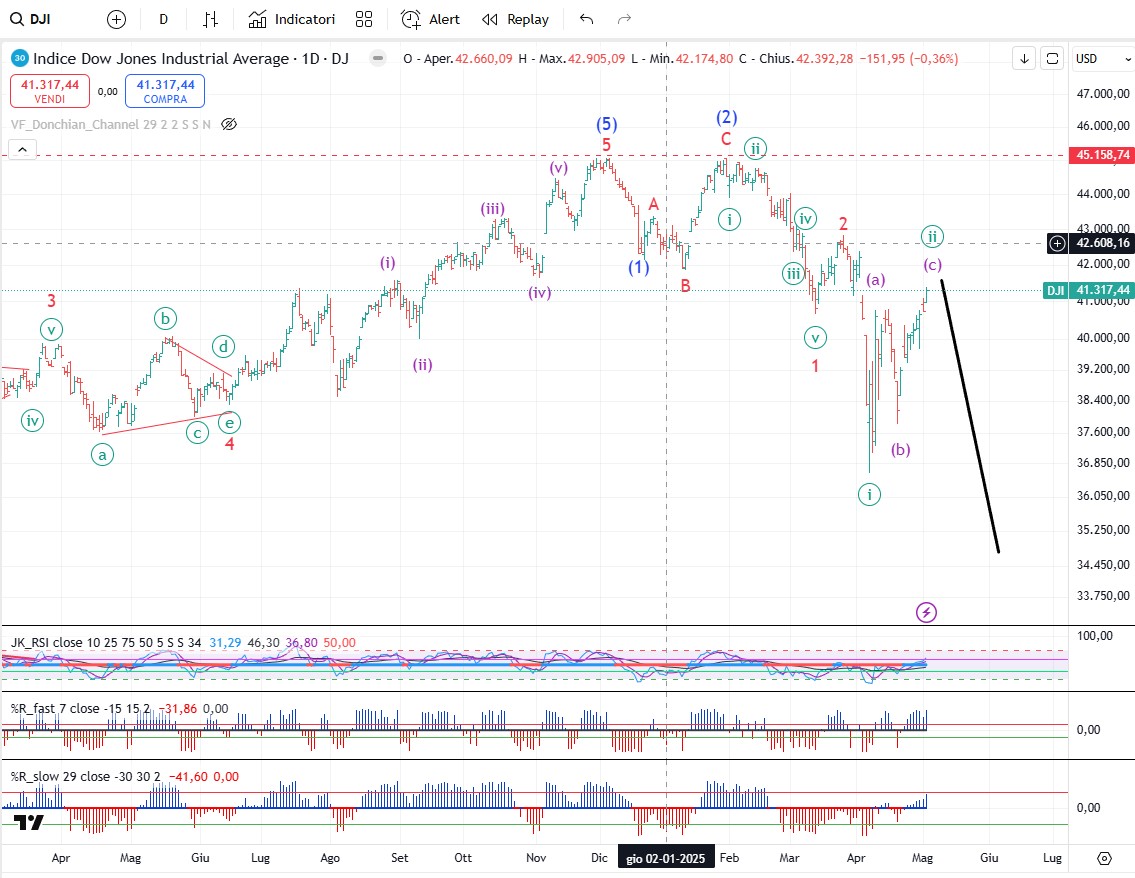Viewport: 1135px width, 878px height.
Task: Open the USD currency dropdown
Action: 1102,59
